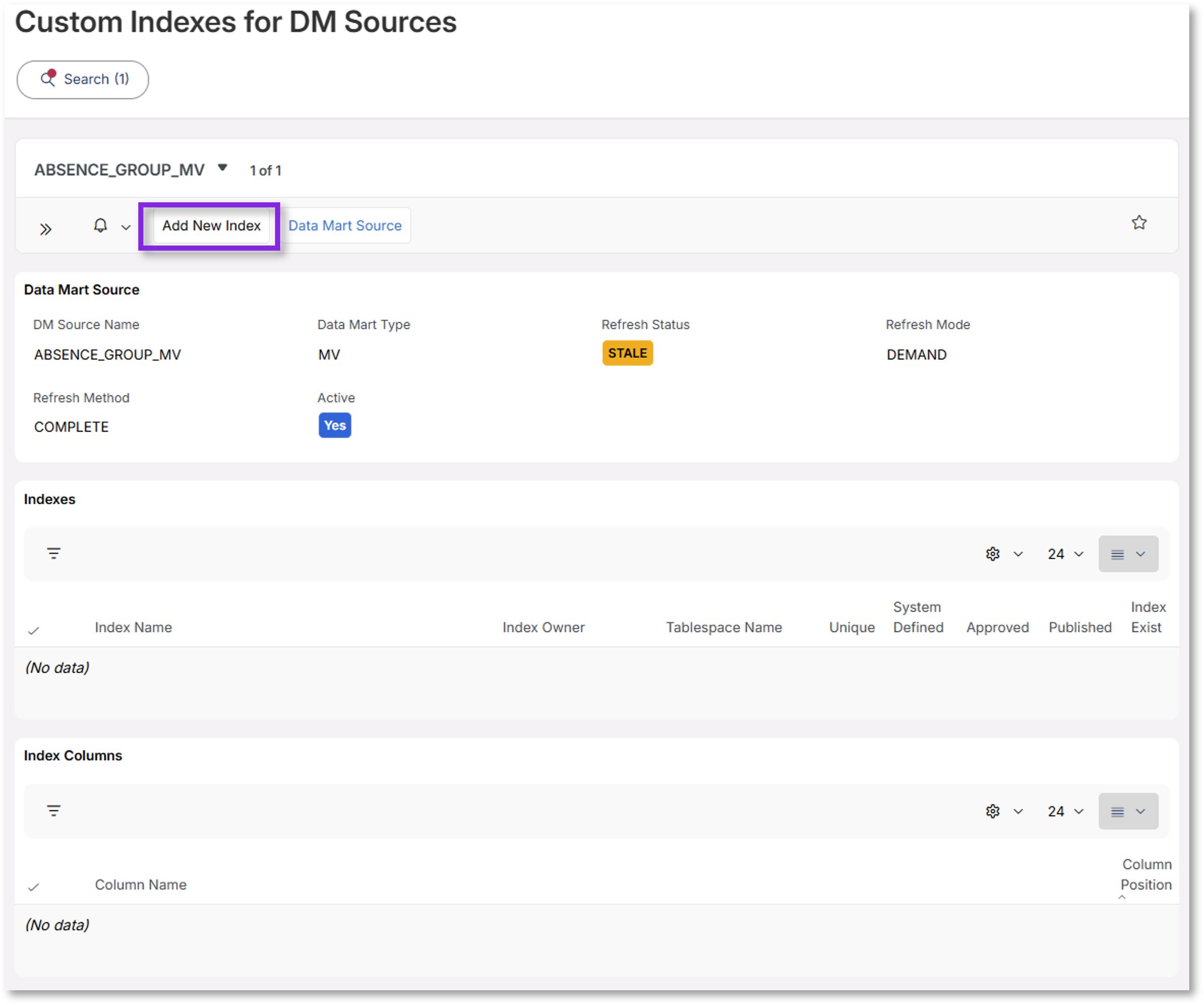Open the filter icon in Index Columns section
1204x1005 pixels.
pyautogui.click(x=54, y=811)
